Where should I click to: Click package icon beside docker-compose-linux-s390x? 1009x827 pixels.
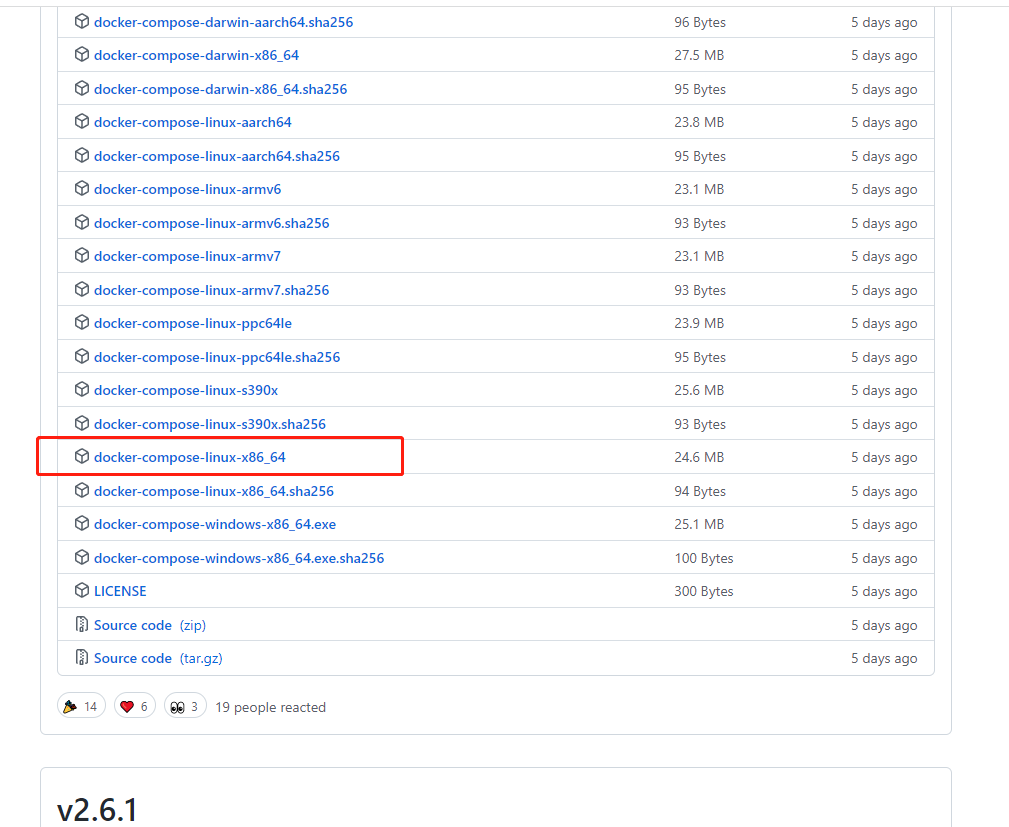tap(82, 389)
